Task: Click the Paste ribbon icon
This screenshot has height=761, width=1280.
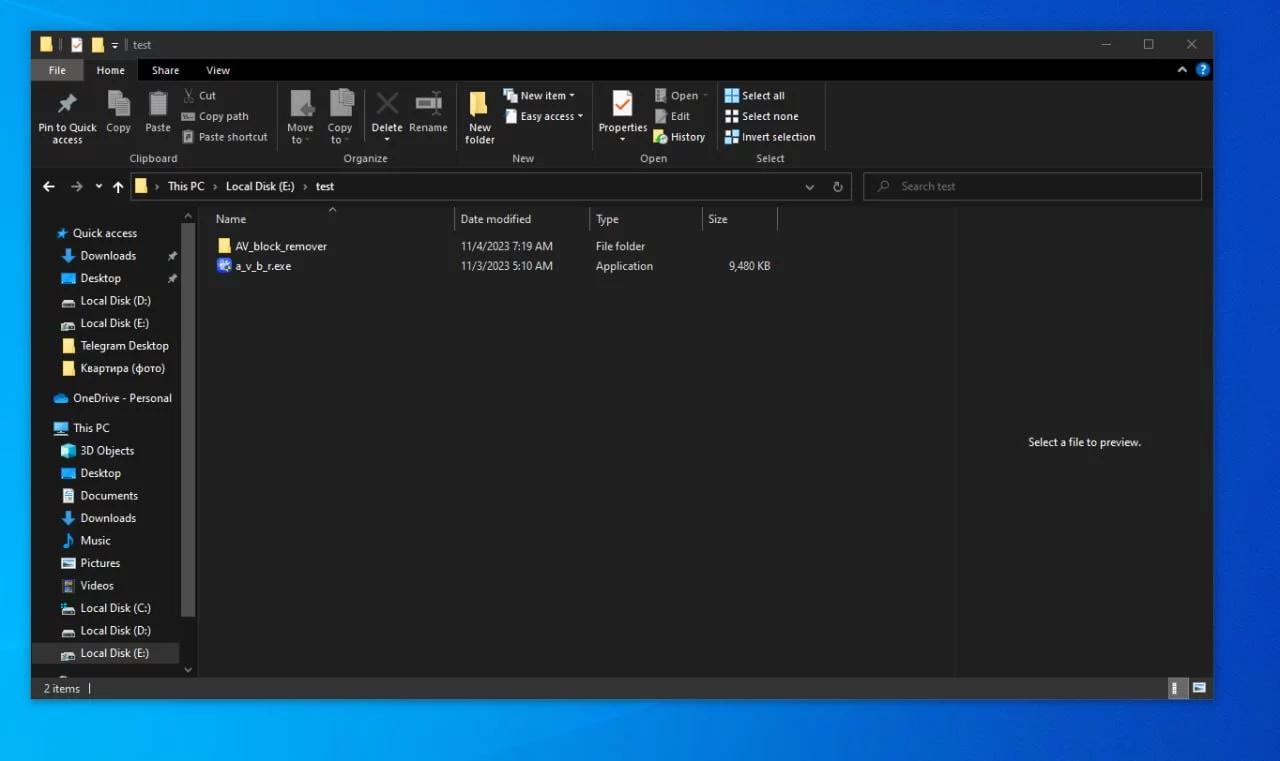Action: pos(158,104)
